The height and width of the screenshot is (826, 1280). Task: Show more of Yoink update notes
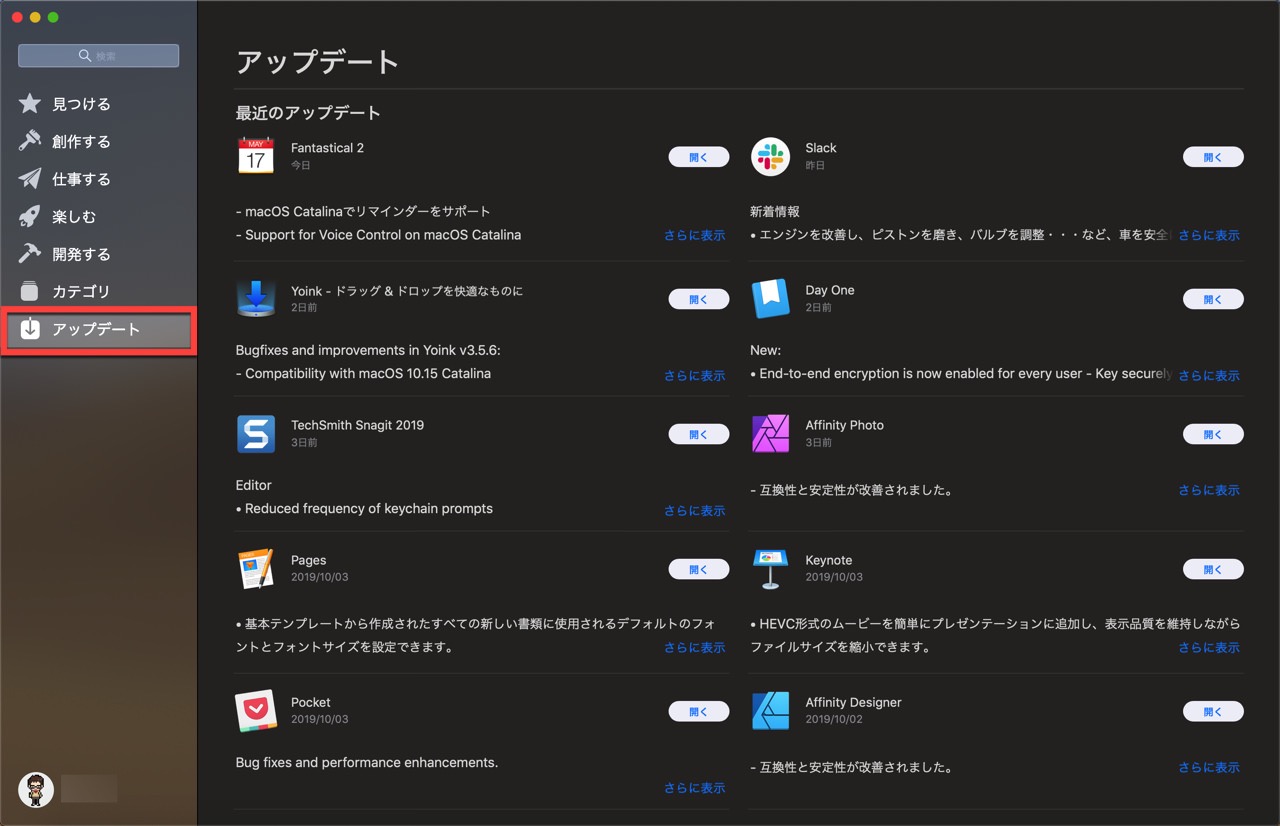(695, 375)
